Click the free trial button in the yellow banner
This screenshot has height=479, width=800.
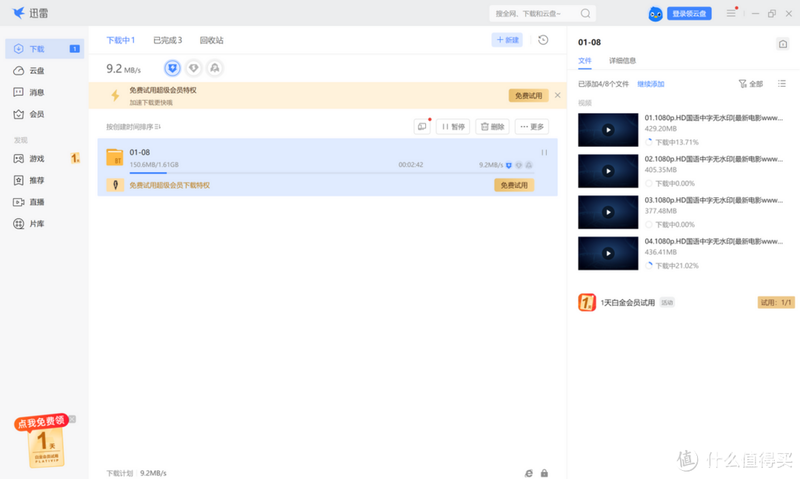pos(528,95)
